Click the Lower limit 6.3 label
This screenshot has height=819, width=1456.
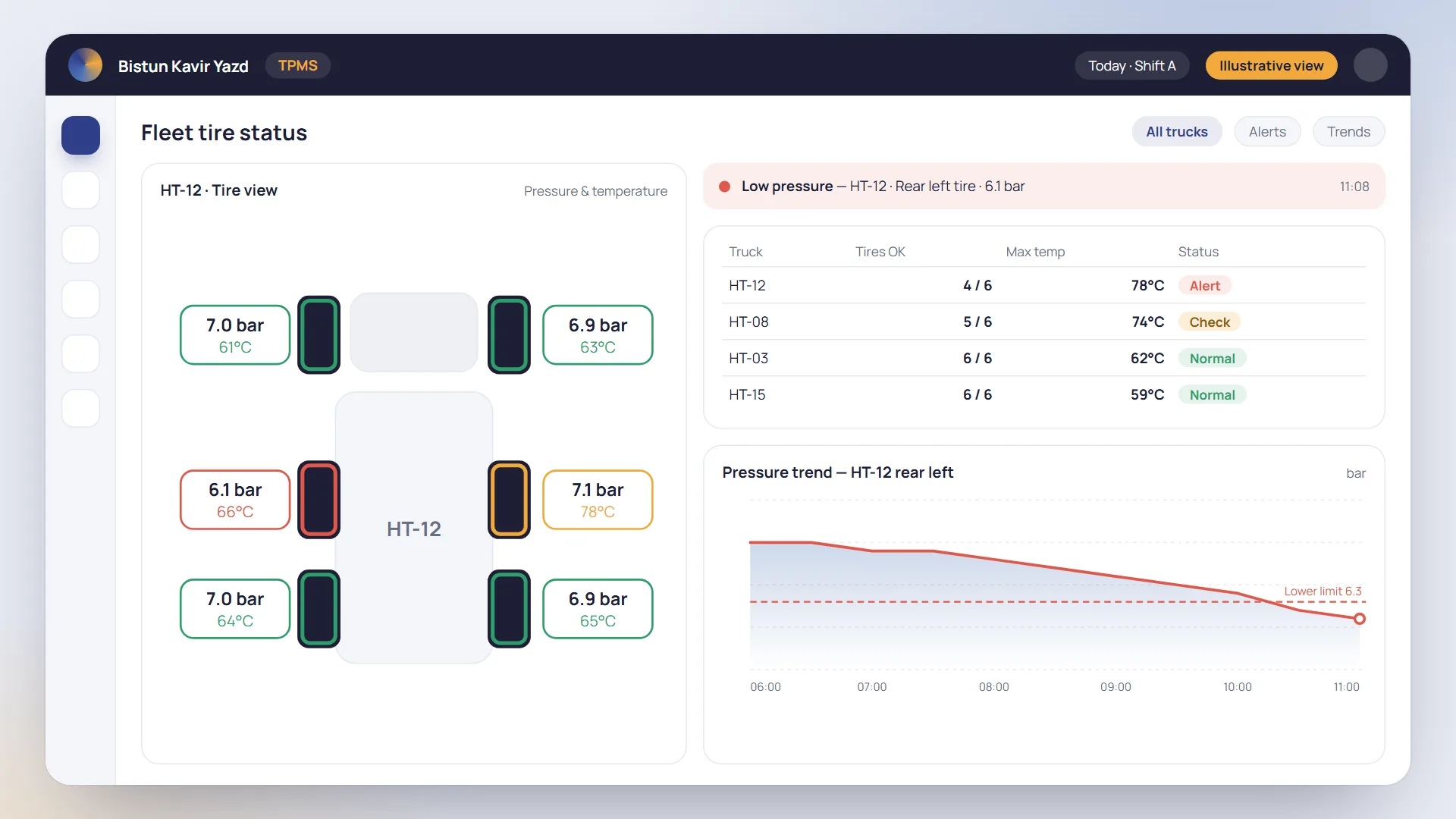pyautogui.click(x=1323, y=591)
